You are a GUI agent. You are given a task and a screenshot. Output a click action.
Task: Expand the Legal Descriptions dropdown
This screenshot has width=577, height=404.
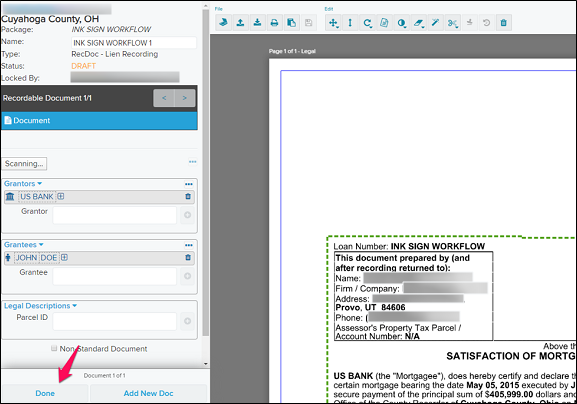coord(40,306)
